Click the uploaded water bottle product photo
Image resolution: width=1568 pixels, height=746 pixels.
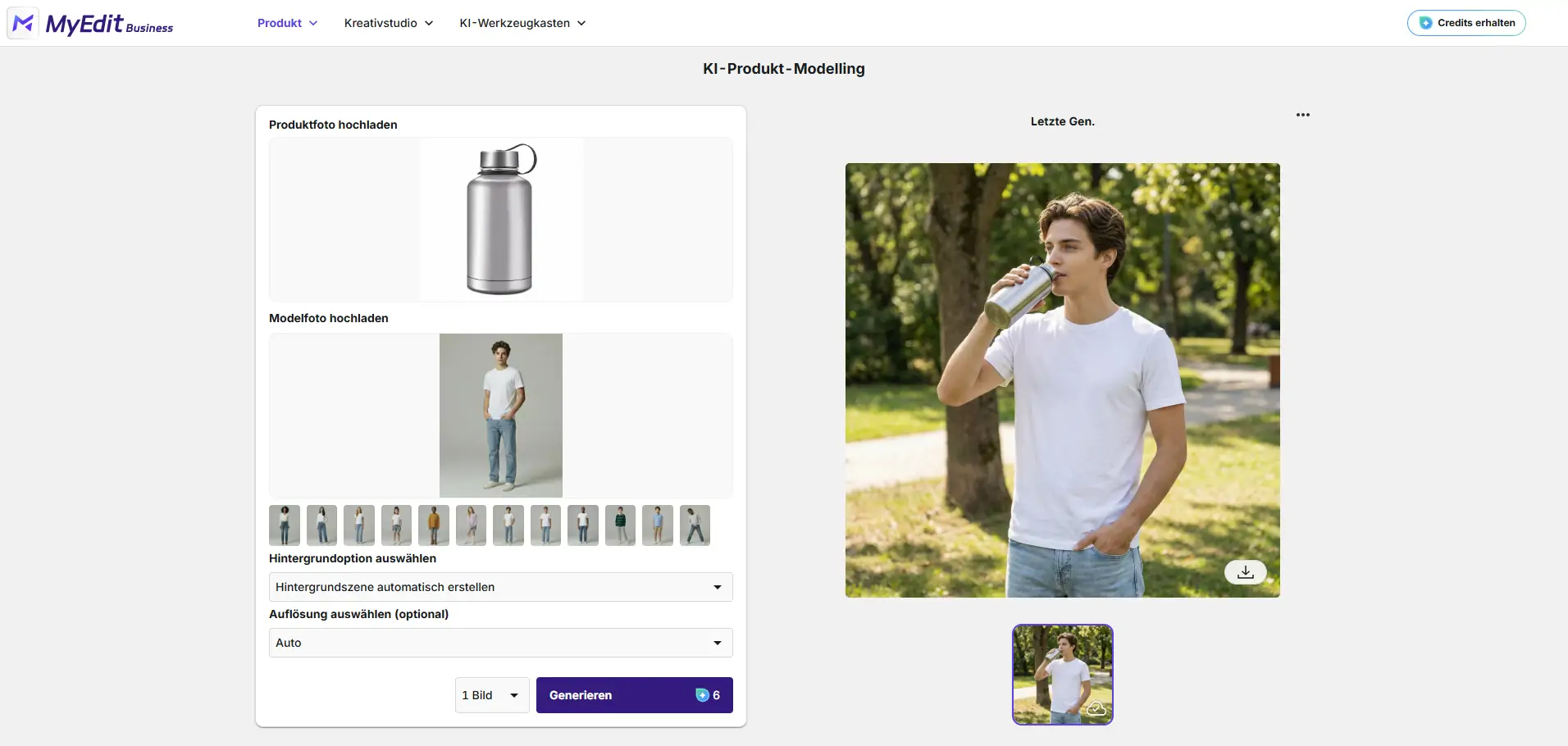coord(500,220)
